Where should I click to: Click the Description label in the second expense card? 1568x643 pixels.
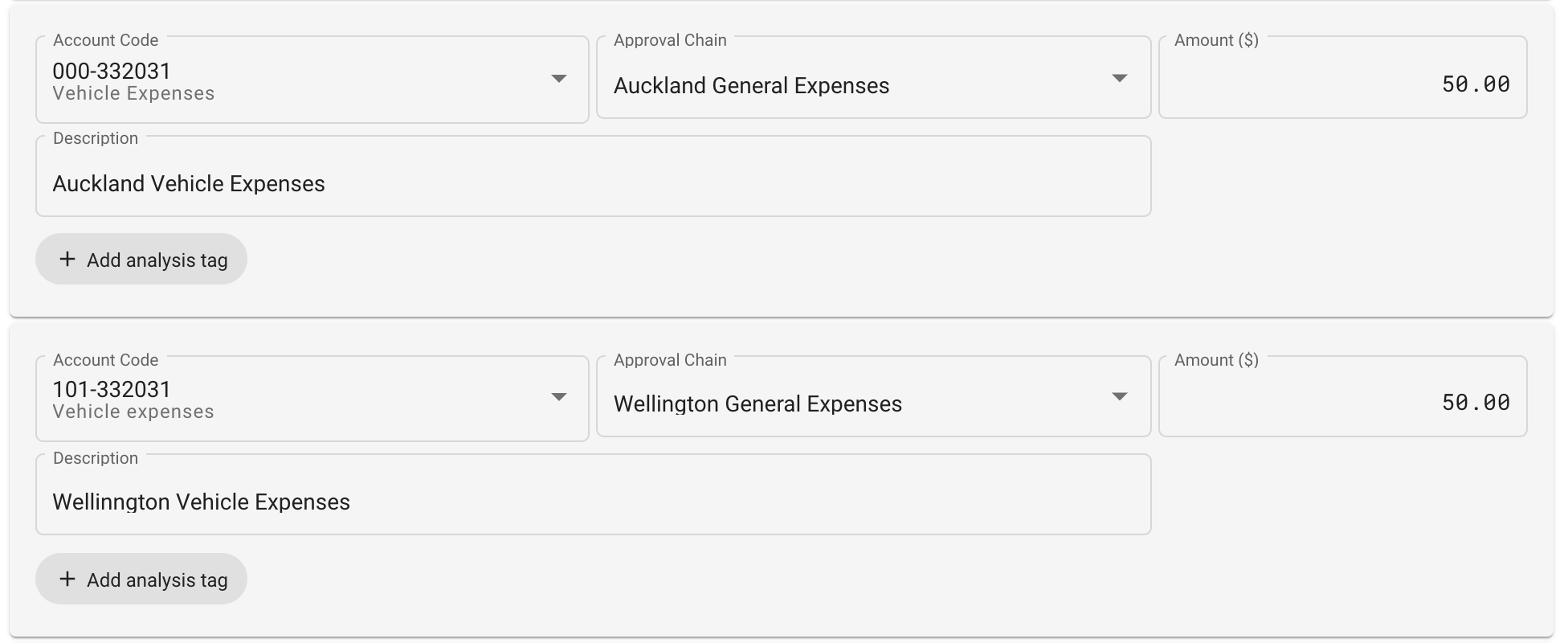pyautogui.click(x=96, y=457)
